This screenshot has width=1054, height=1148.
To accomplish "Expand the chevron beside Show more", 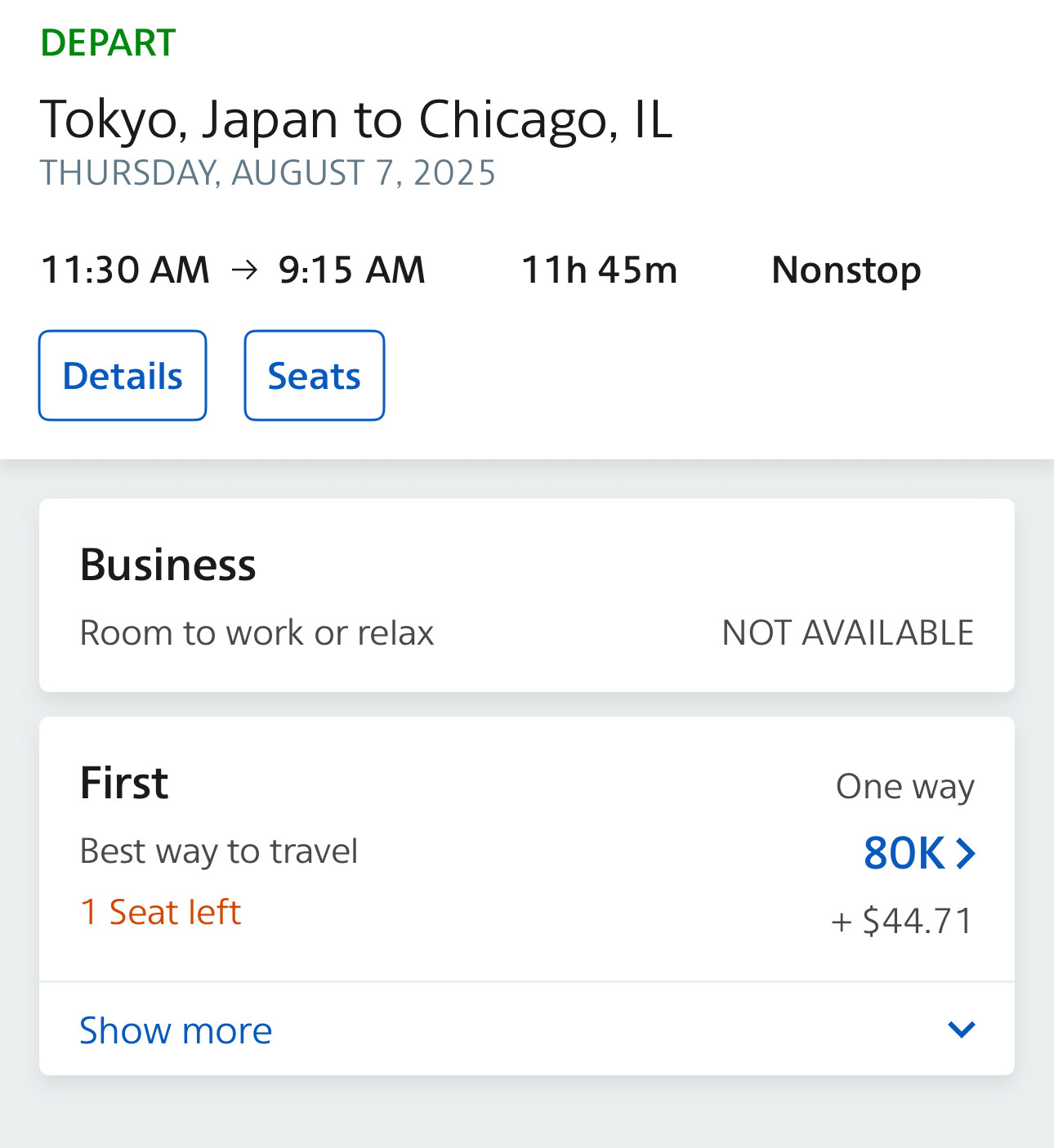I will (962, 1030).
